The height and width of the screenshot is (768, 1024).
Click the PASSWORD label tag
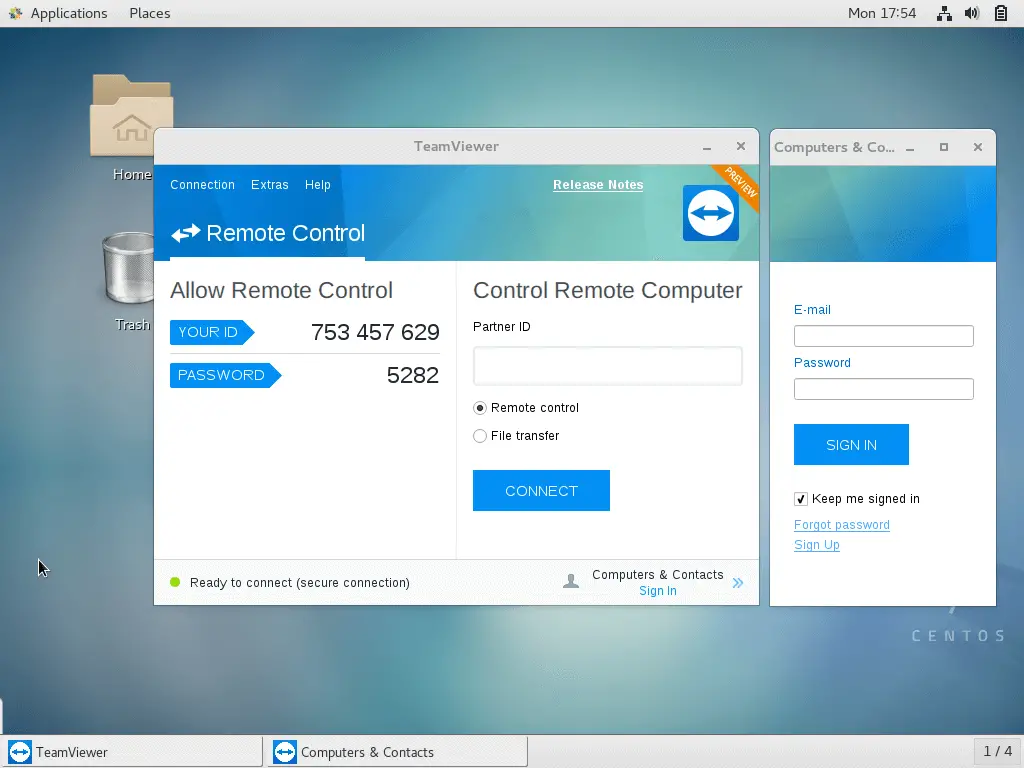[225, 376]
